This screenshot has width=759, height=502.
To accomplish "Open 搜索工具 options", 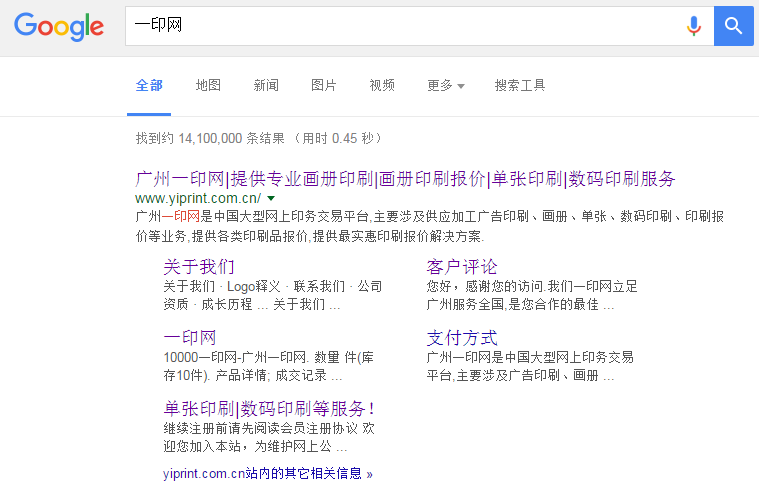I will point(520,86).
